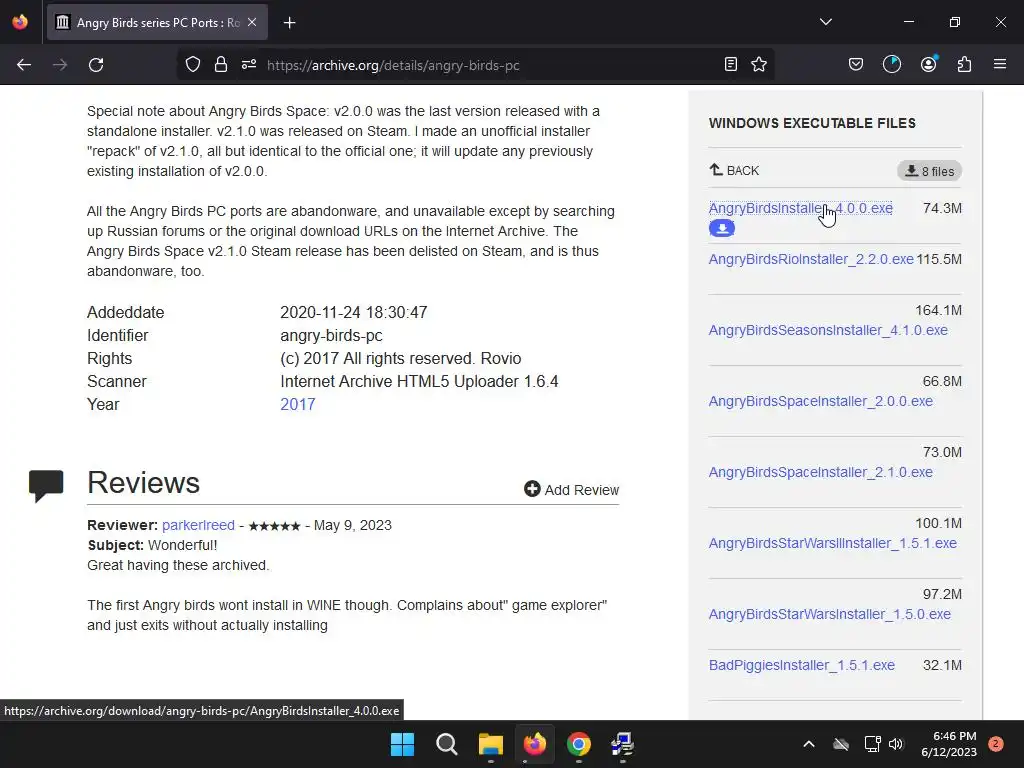Click the circular extension icon in toolbar
This screenshot has width=1024, height=768.
click(891, 64)
